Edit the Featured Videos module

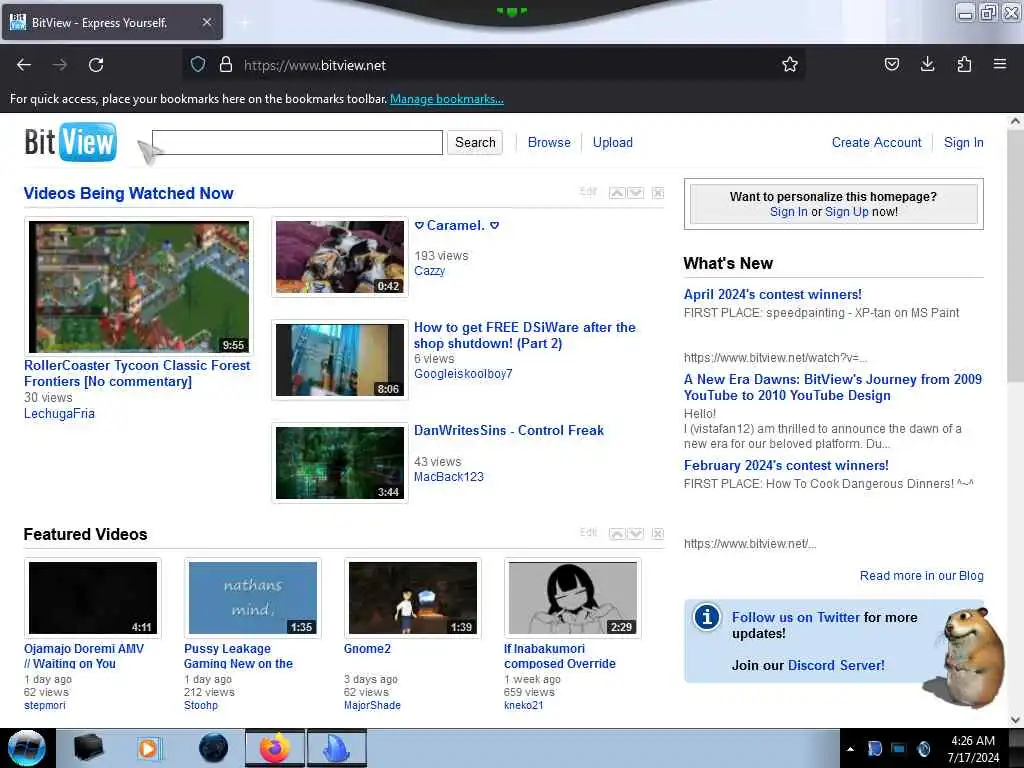tap(588, 532)
